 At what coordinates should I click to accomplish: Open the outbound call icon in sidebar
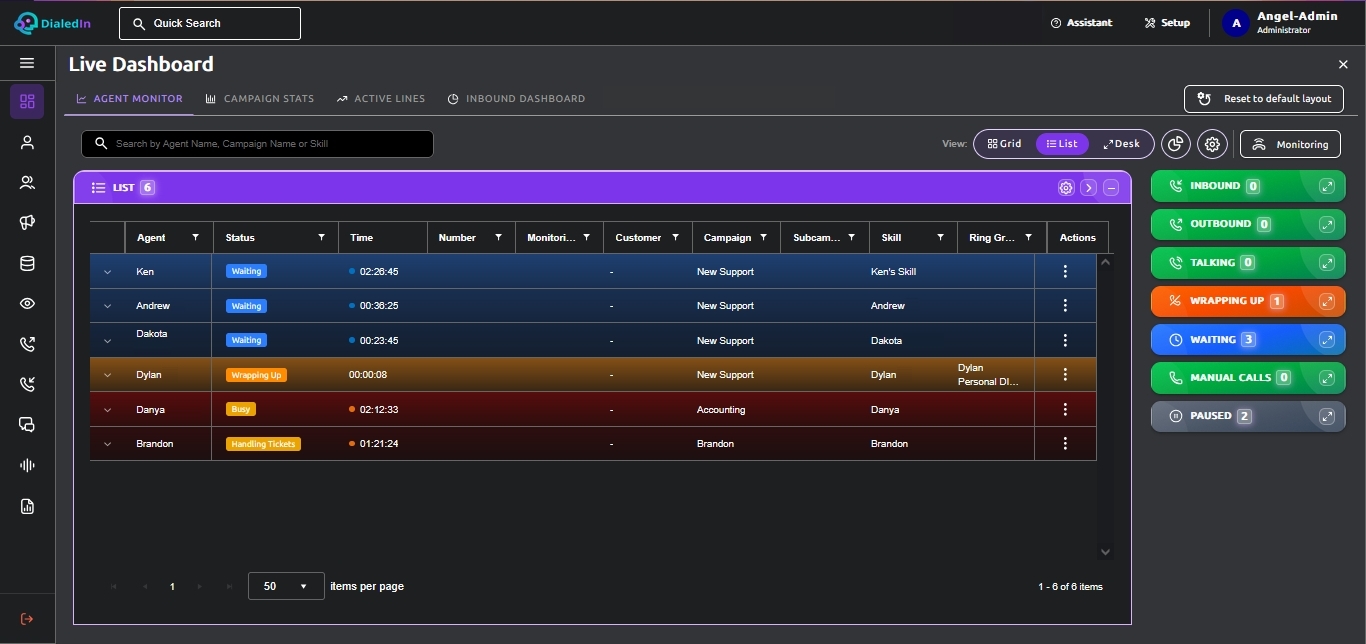(x=27, y=344)
